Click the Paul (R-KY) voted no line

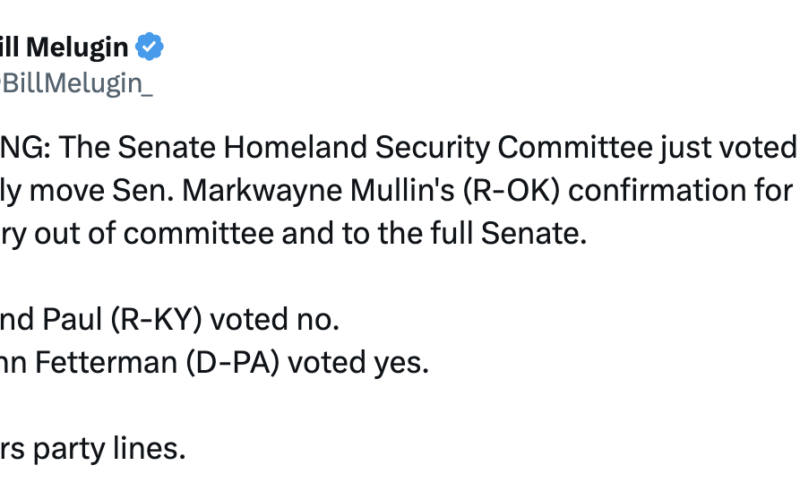[170, 320]
